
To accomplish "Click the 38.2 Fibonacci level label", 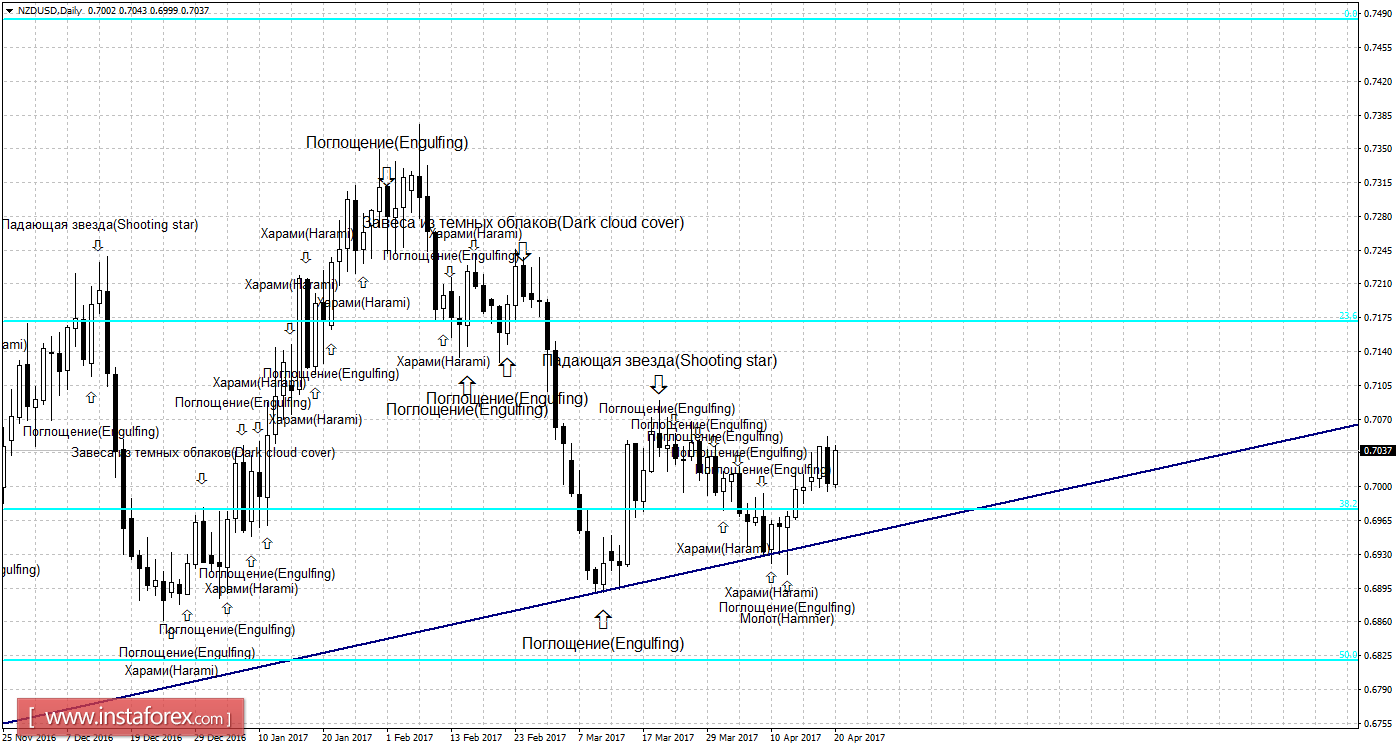I will click(1348, 504).
